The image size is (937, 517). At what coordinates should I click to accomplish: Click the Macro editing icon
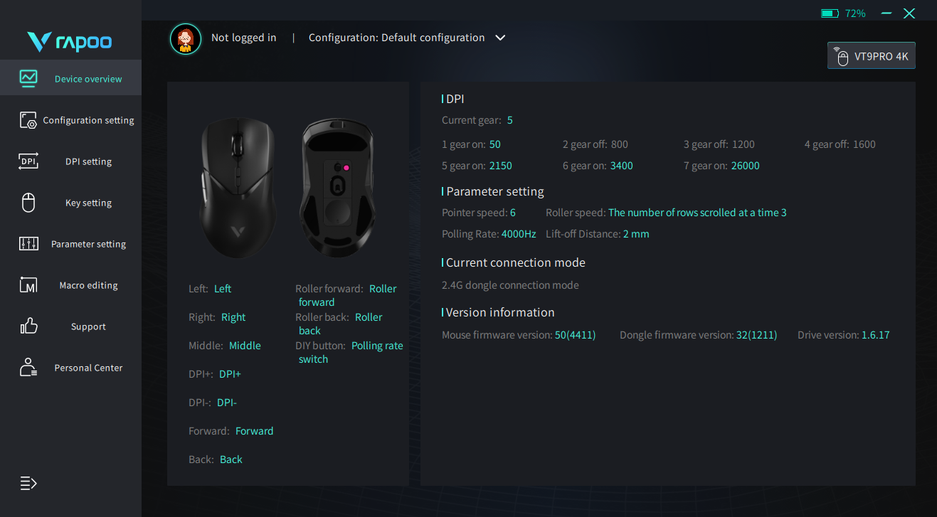(x=28, y=285)
